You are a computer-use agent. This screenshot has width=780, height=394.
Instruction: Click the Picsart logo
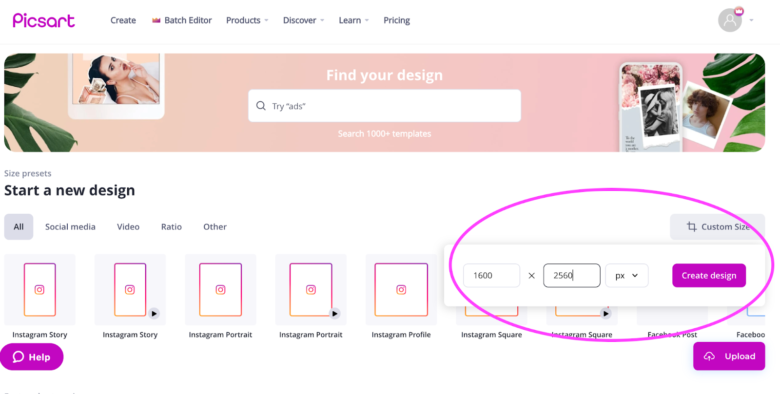tap(44, 20)
